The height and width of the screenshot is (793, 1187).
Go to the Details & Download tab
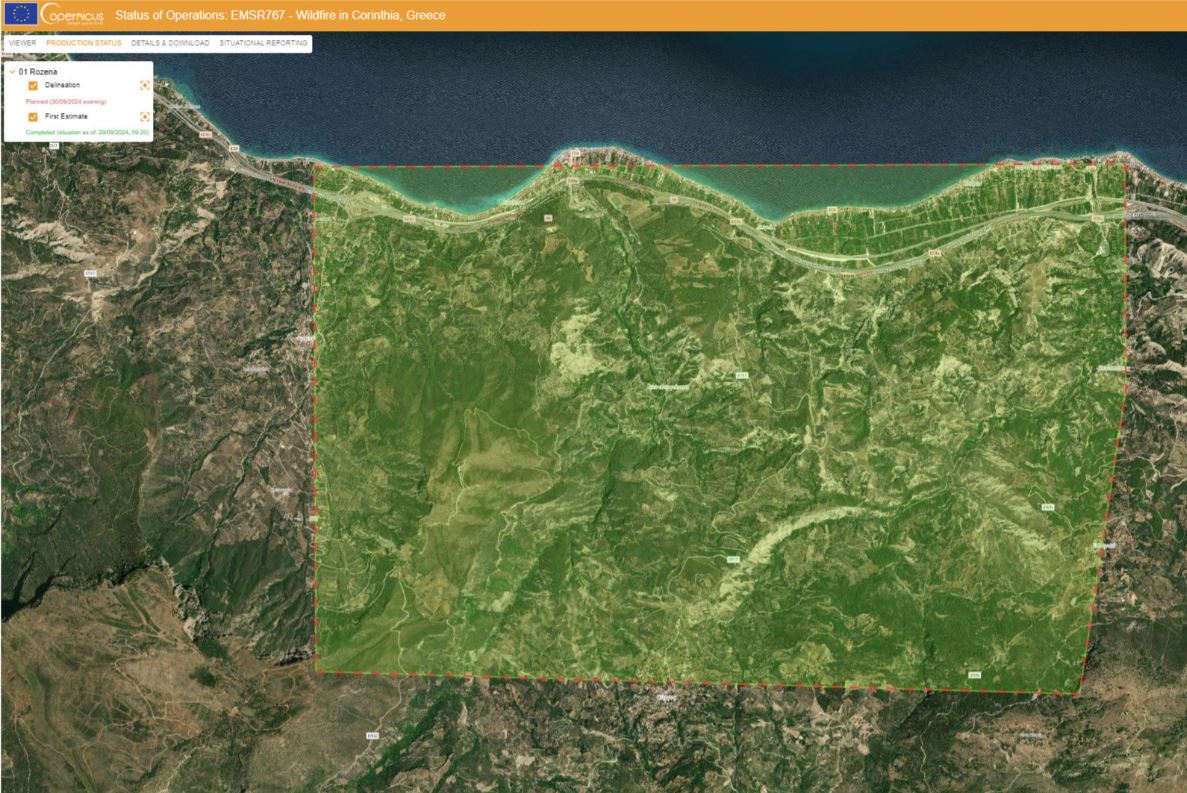[x=170, y=43]
